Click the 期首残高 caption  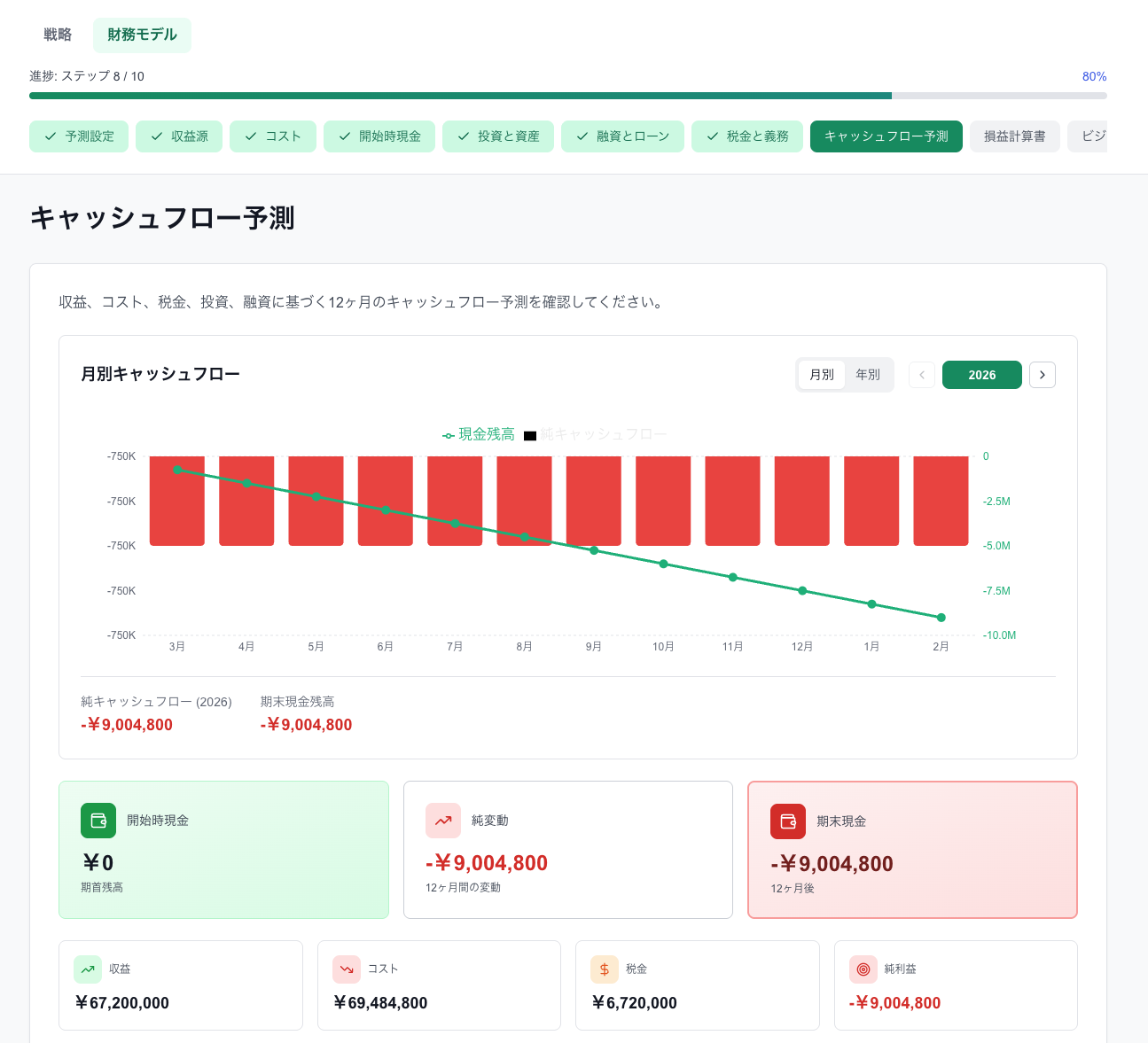coord(102,887)
